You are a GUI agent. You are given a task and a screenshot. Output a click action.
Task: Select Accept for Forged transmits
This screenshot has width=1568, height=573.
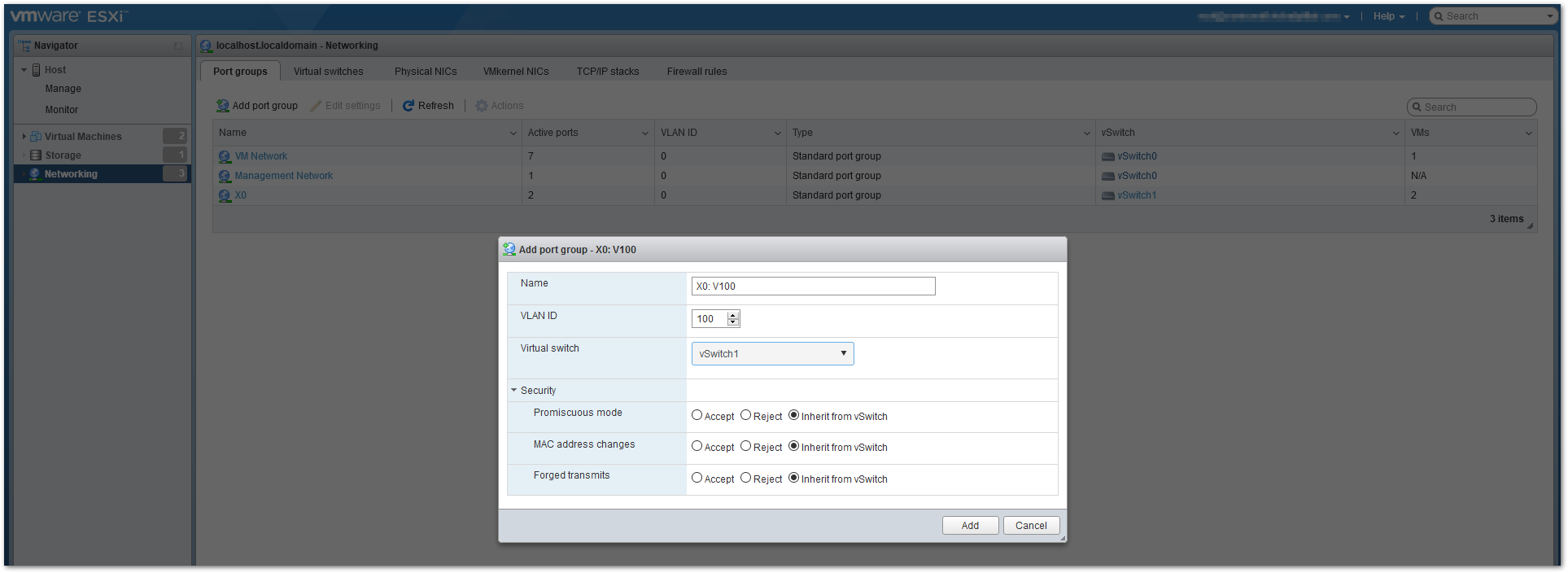(x=697, y=478)
